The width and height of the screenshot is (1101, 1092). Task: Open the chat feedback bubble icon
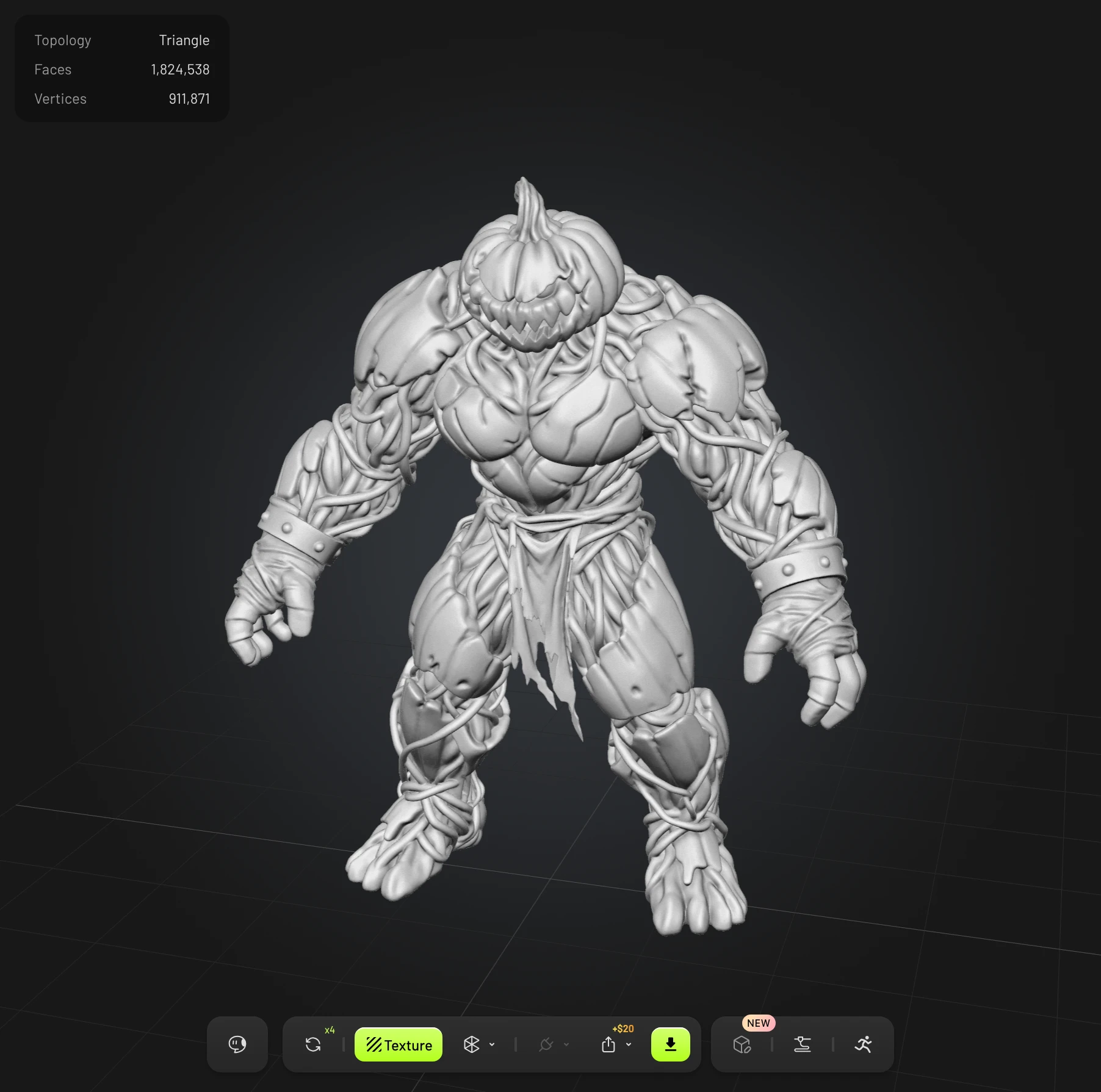tap(237, 1044)
